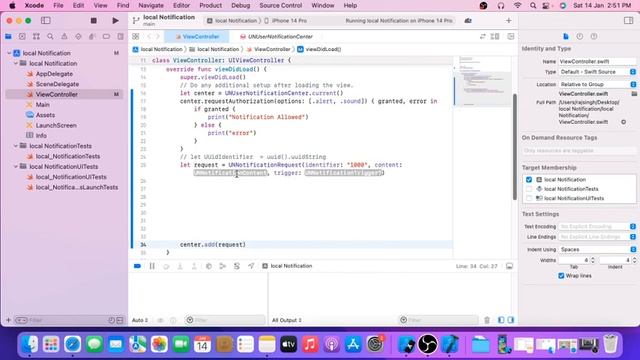Simulate location with arrow icon
The width and height of the screenshot is (640, 360).
coord(251,266)
